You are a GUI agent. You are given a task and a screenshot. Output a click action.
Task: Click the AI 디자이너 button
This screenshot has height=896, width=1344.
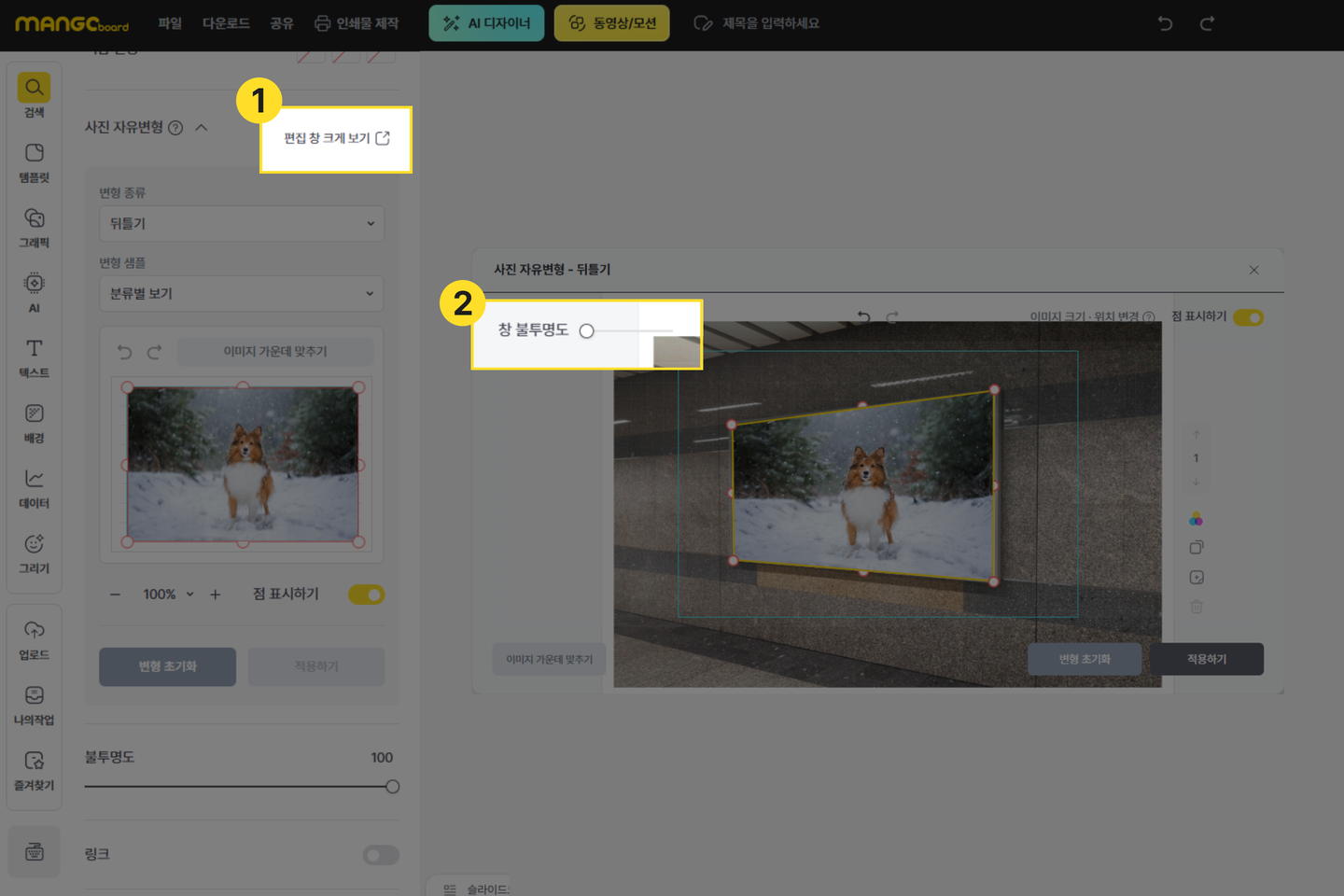coord(486,23)
